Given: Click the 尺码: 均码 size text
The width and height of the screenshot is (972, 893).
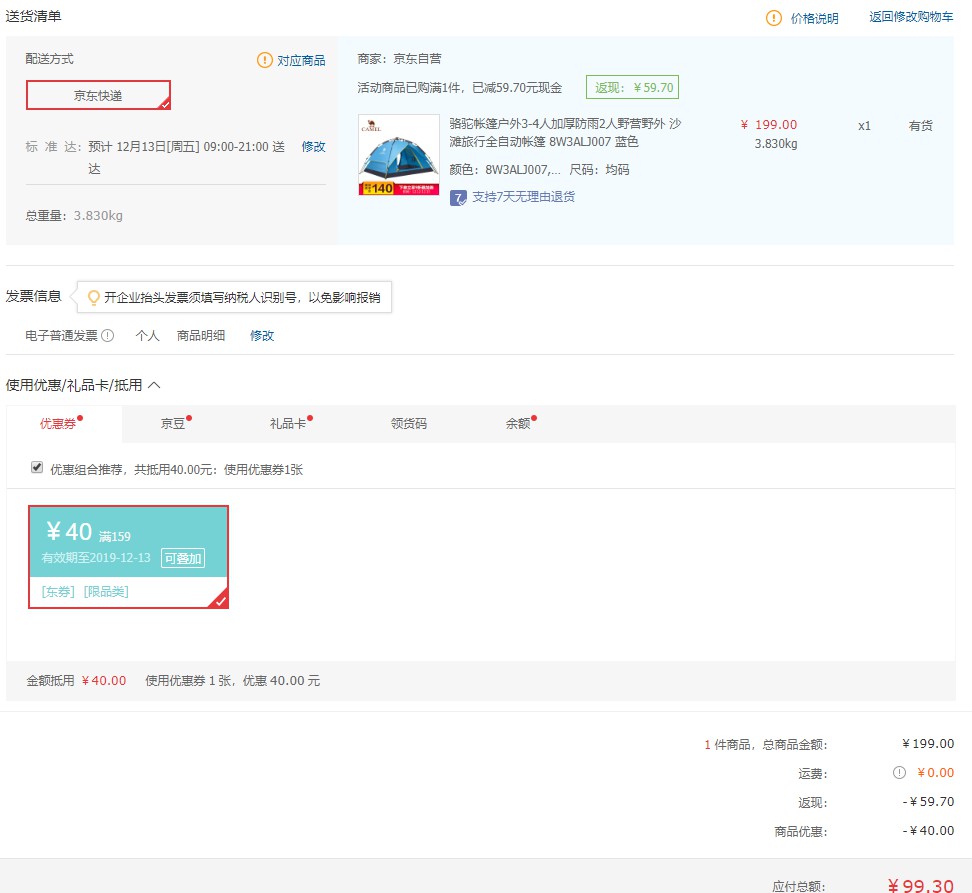Looking at the screenshot, I should pos(599,170).
